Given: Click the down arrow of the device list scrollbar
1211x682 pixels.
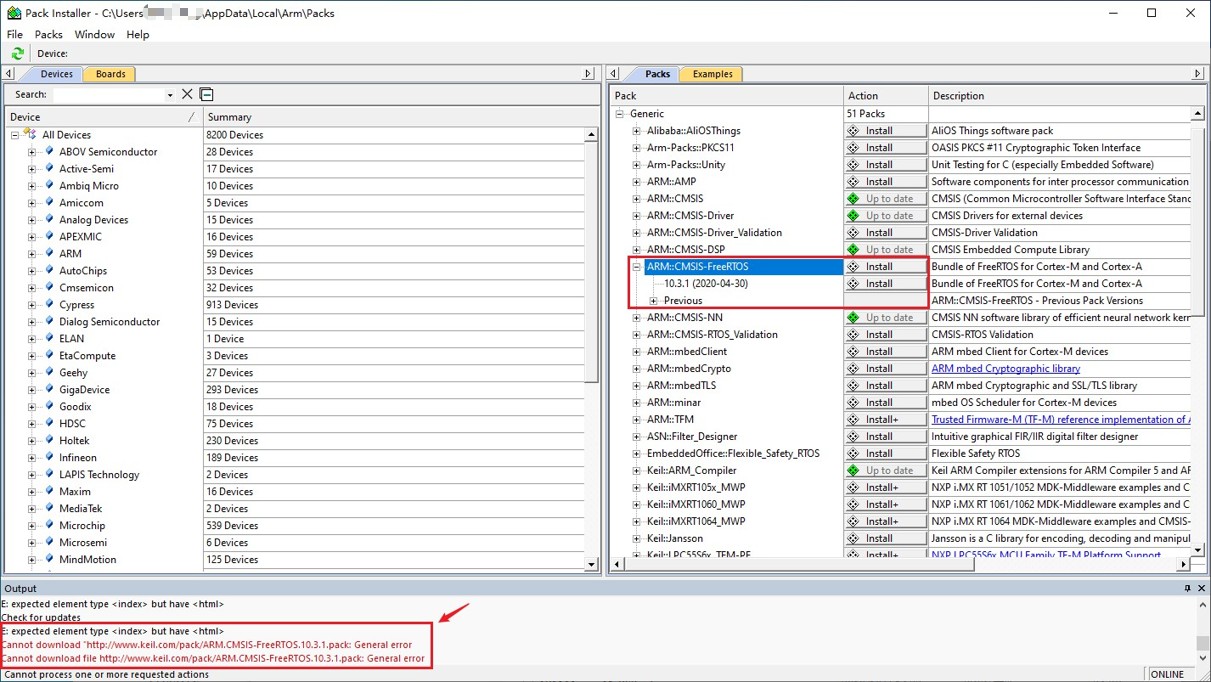Looking at the screenshot, I should point(591,564).
